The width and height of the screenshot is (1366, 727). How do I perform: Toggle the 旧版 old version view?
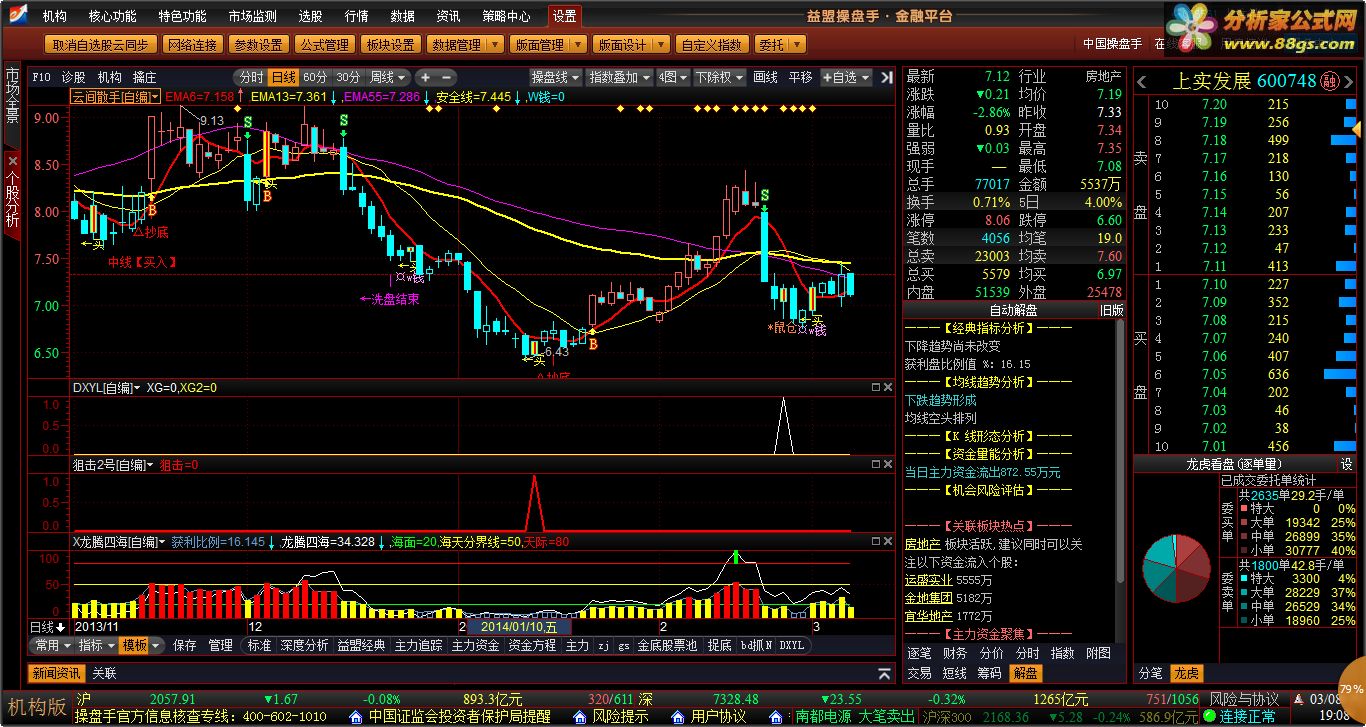pos(1112,310)
